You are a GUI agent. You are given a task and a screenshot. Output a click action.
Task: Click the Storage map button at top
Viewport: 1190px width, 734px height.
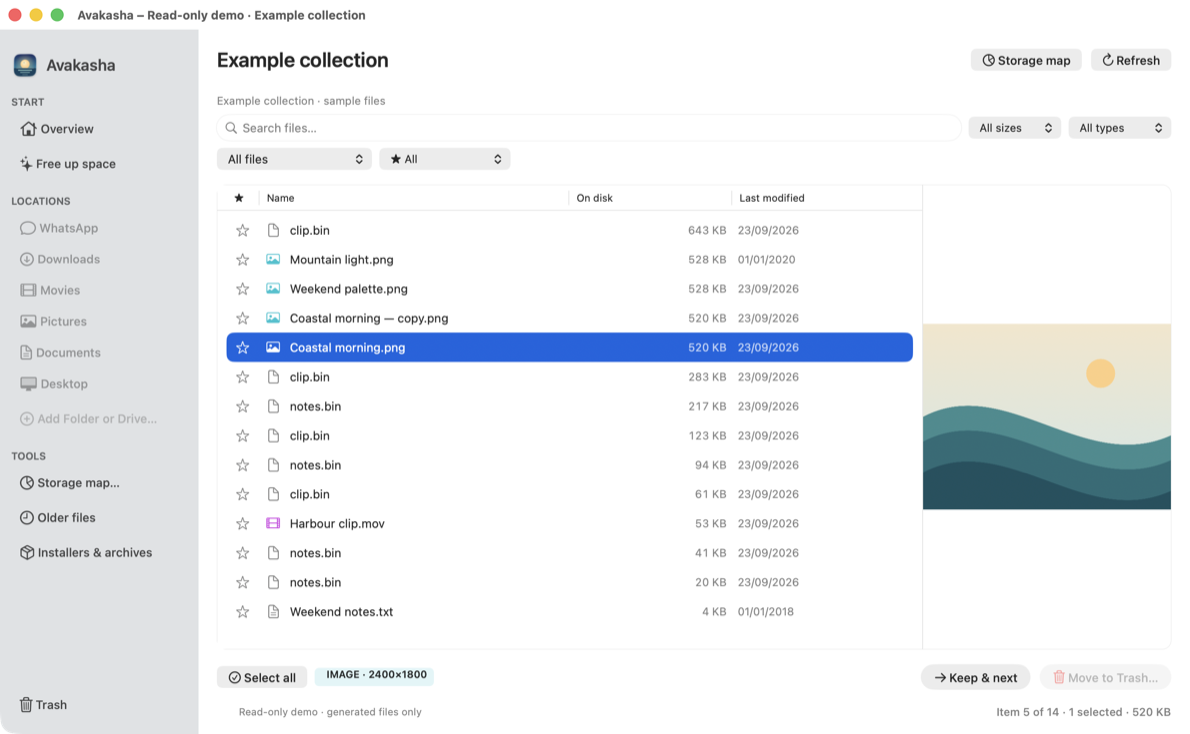click(1026, 60)
